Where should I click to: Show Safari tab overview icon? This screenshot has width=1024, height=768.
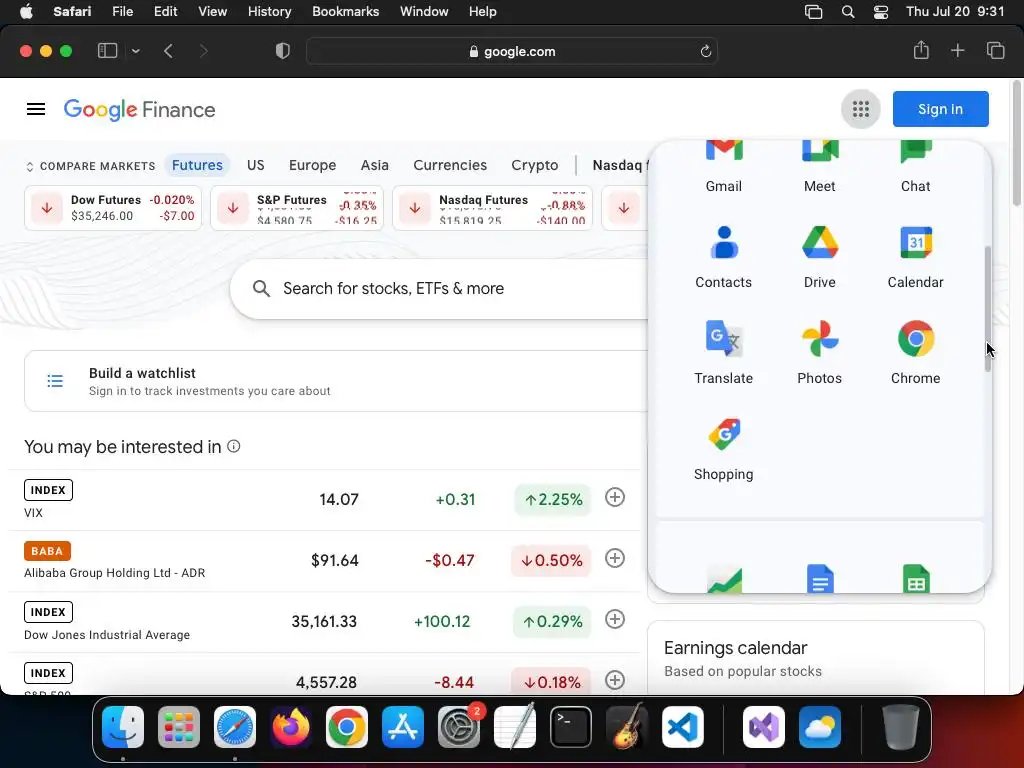[995, 50]
